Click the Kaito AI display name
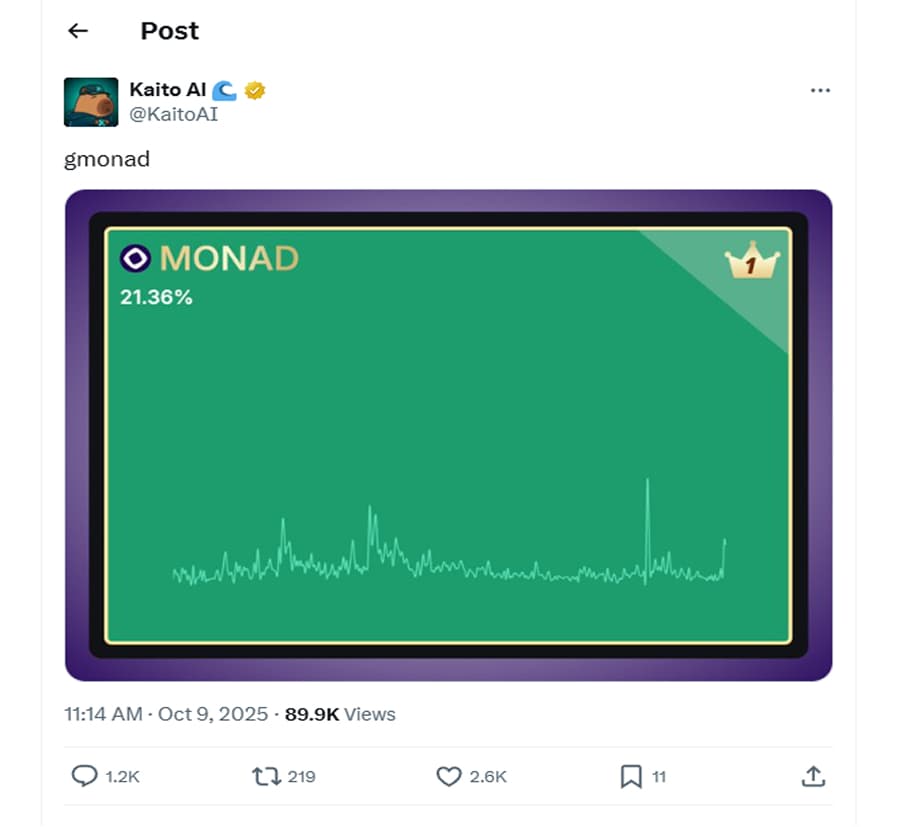This screenshot has height=827, width=897. pos(167,90)
